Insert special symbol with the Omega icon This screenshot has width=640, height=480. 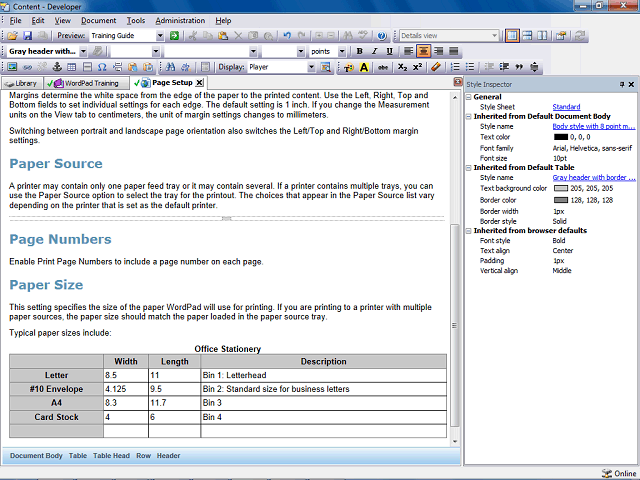(x=102, y=67)
